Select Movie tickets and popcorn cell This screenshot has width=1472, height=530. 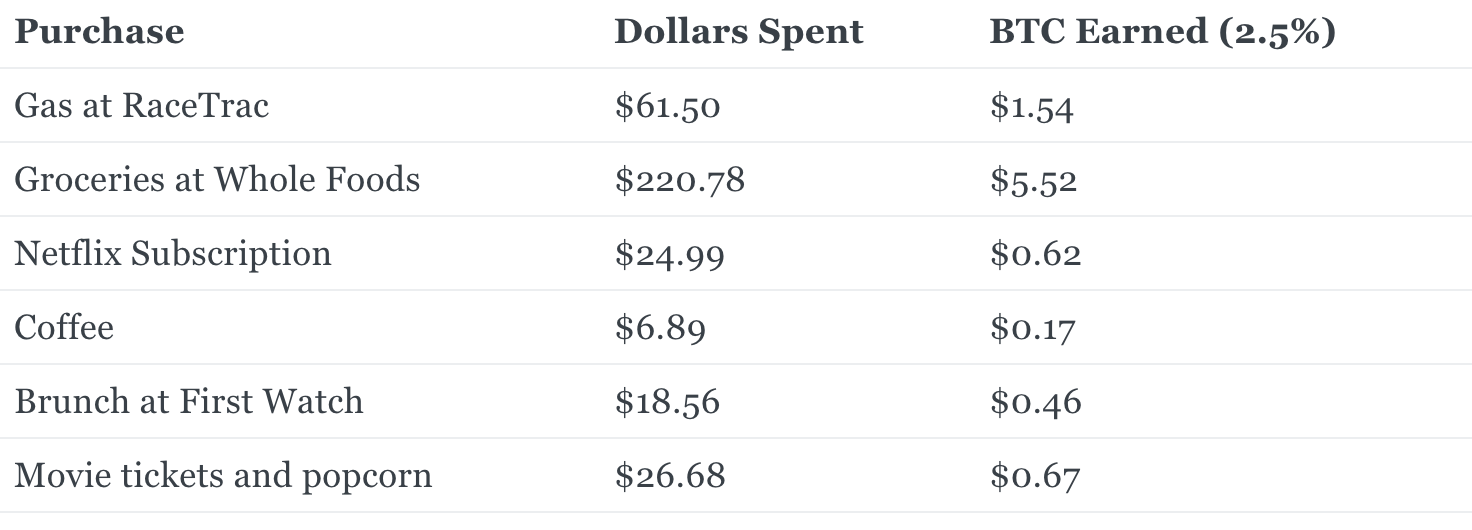pos(223,476)
